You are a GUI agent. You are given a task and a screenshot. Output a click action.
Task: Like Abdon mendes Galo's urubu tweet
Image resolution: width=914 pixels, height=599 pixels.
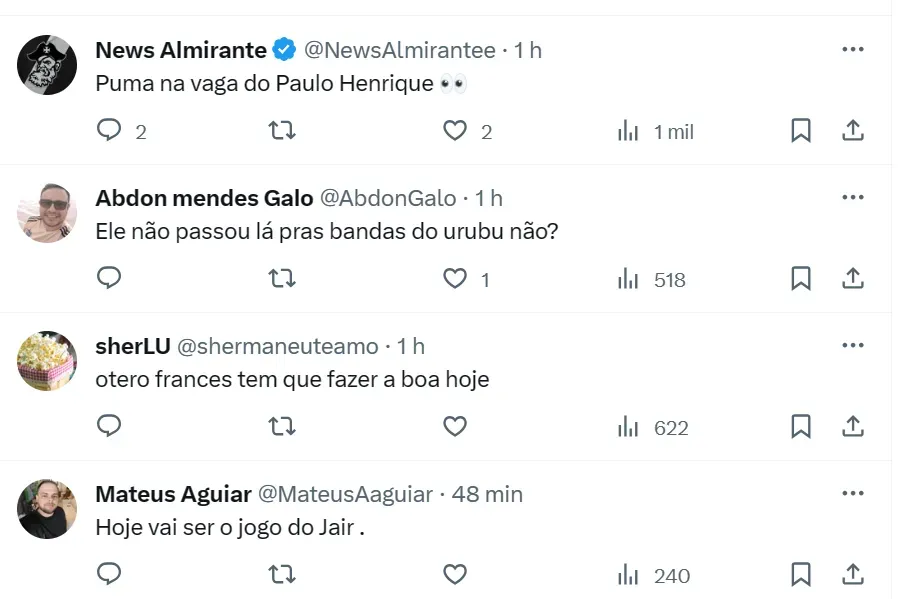tap(455, 279)
